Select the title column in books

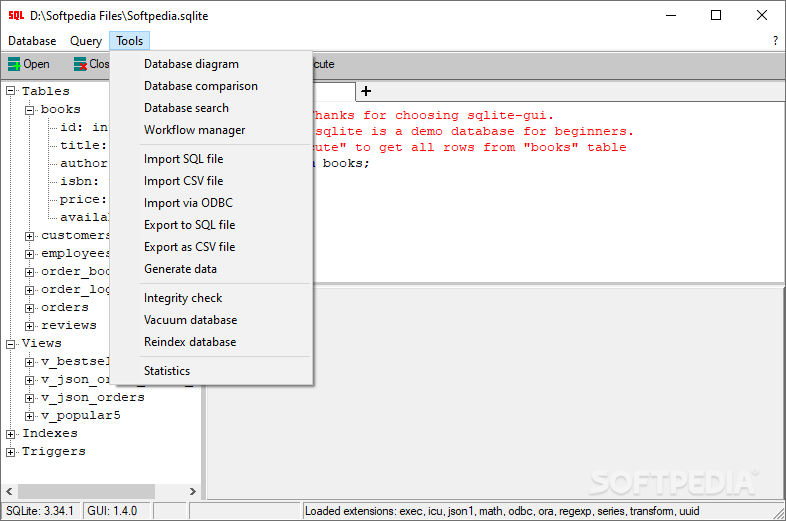click(x=83, y=145)
